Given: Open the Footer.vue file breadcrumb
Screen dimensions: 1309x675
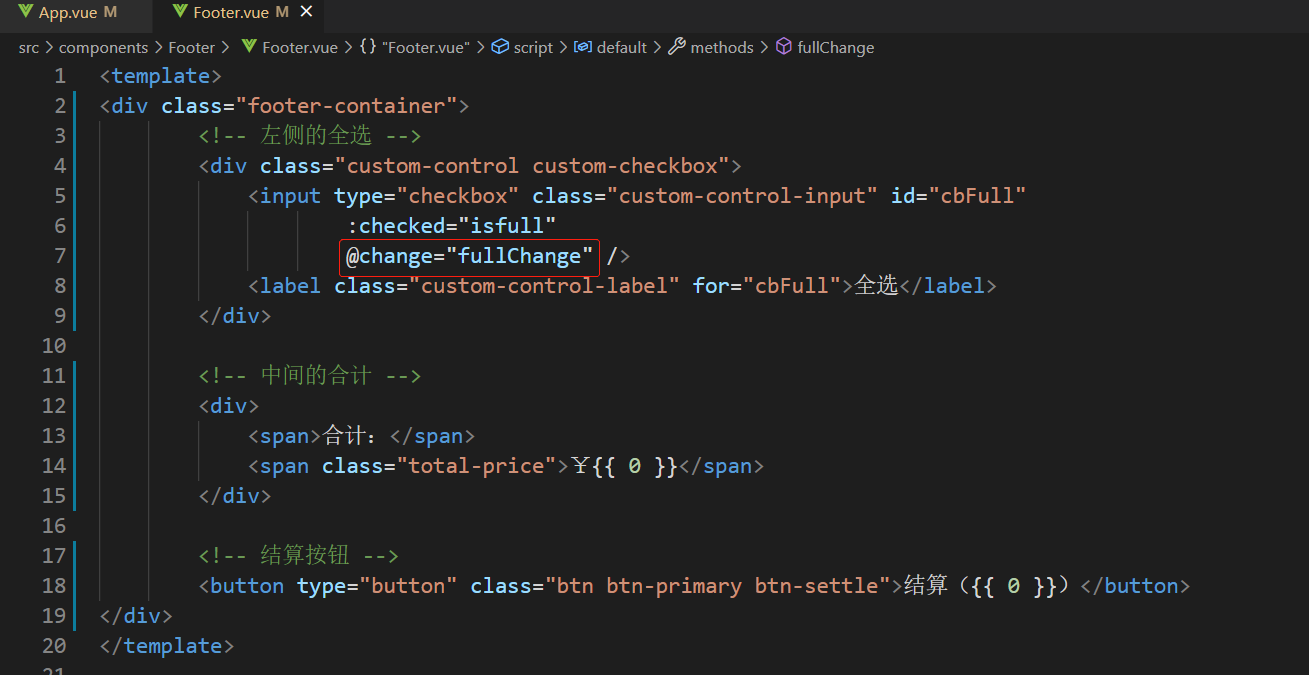Looking at the screenshot, I should [x=300, y=47].
